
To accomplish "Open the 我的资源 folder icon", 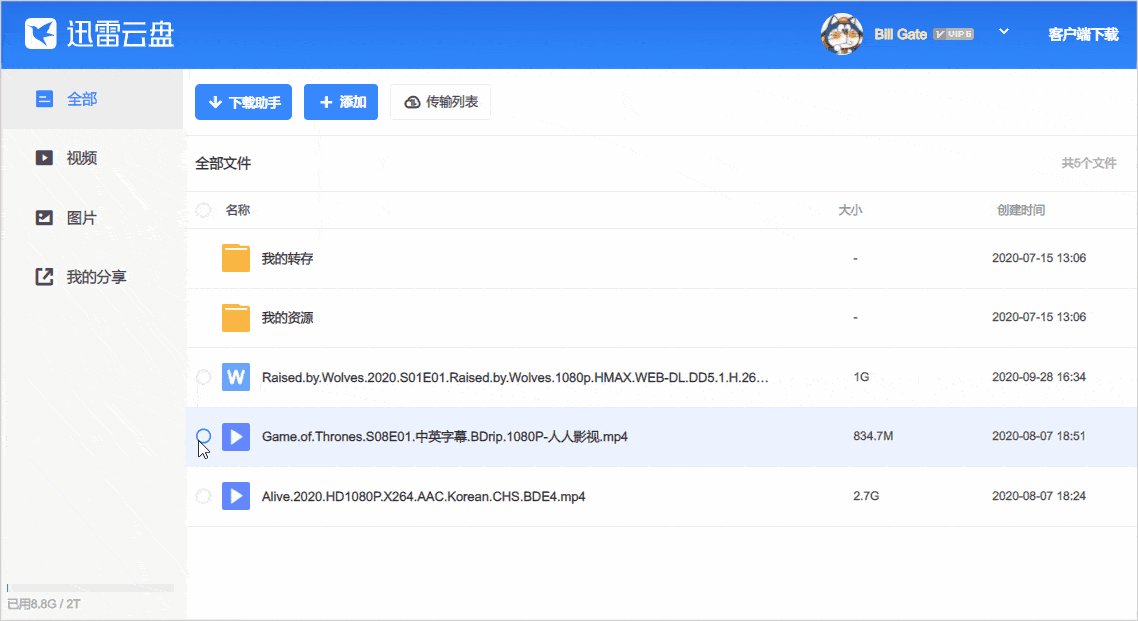I will click(236, 317).
